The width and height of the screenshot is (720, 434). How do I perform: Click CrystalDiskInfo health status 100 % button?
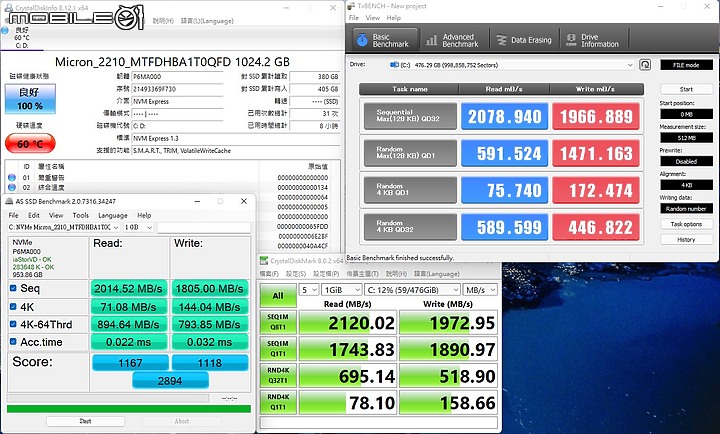[30, 98]
